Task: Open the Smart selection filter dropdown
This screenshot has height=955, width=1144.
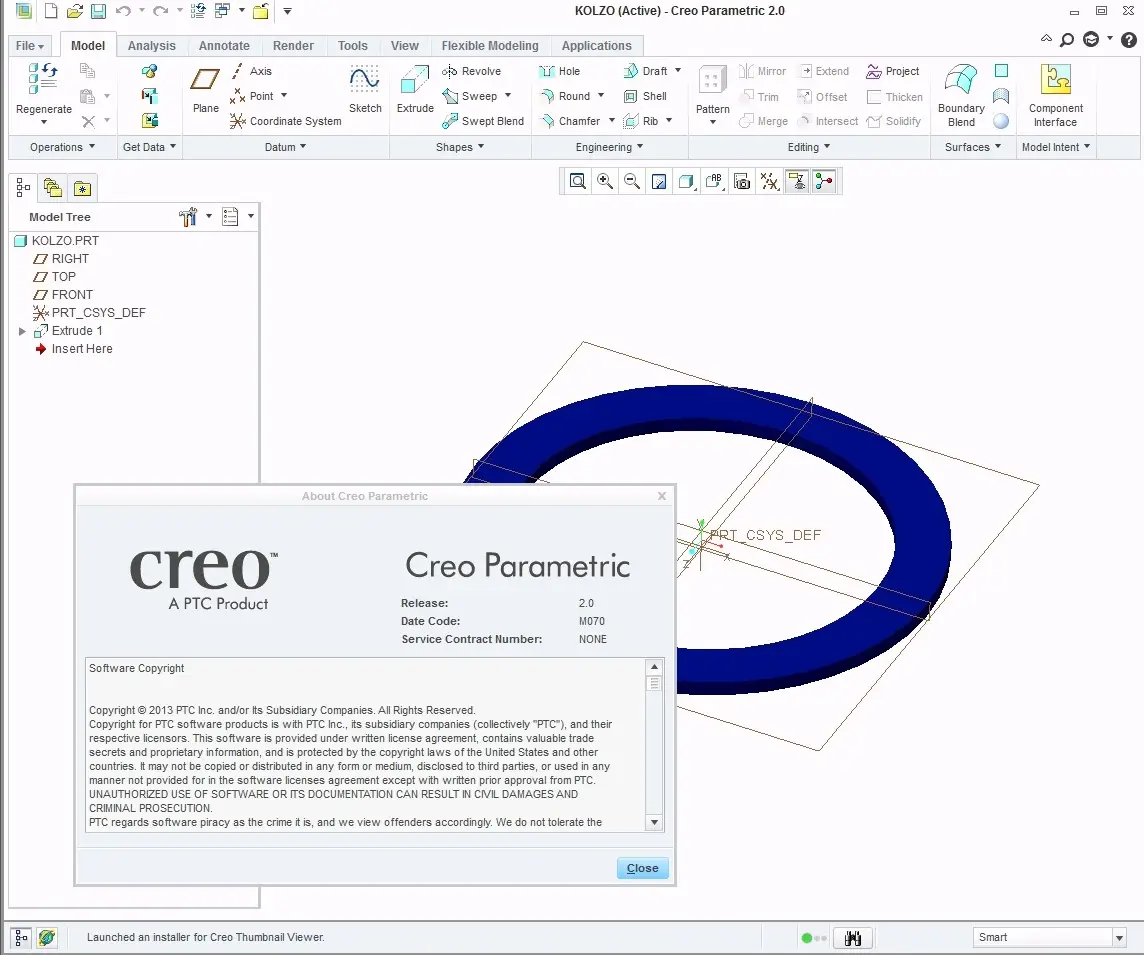Action: [x=1120, y=937]
